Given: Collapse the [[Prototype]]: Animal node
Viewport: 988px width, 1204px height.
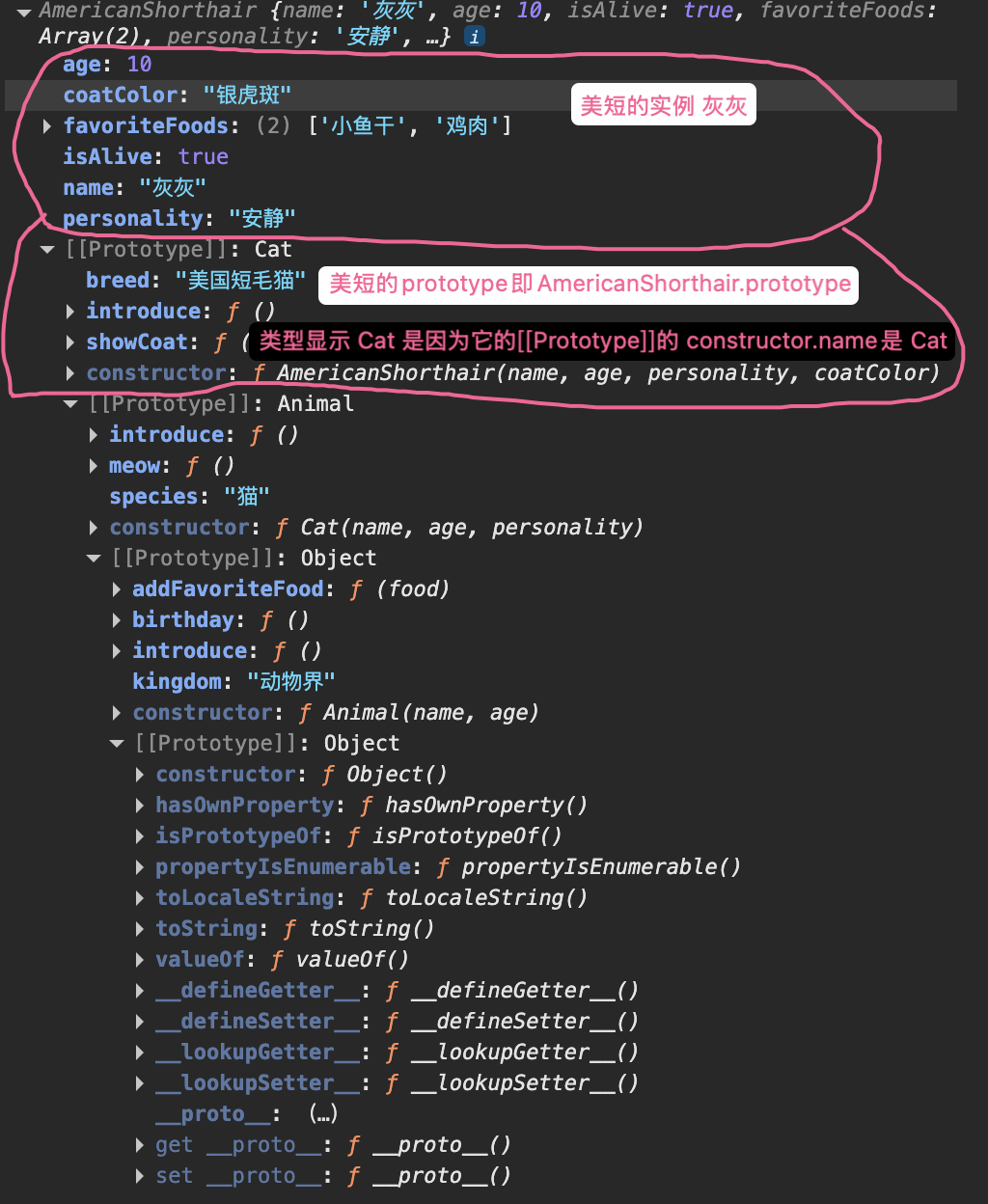Looking at the screenshot, I should [70, 404].
